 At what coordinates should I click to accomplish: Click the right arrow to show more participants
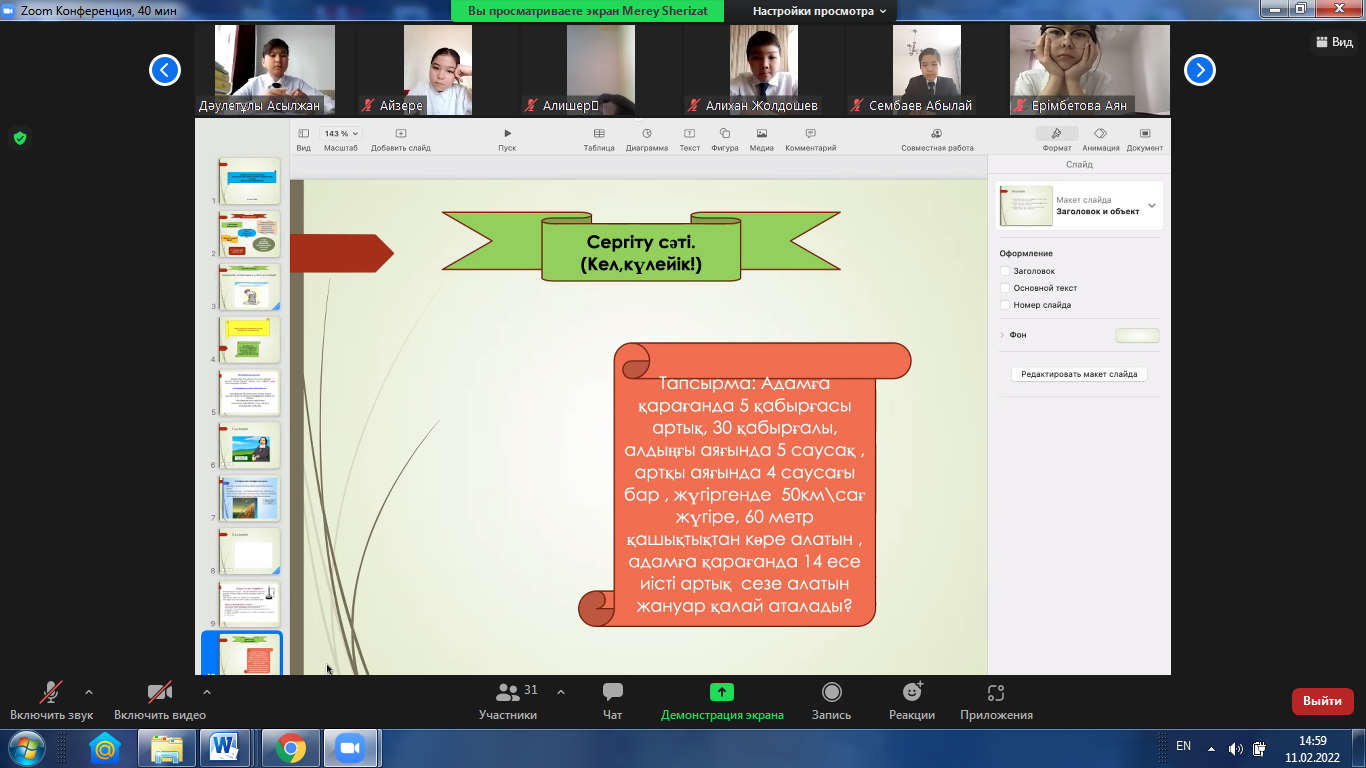point(1199,70)
